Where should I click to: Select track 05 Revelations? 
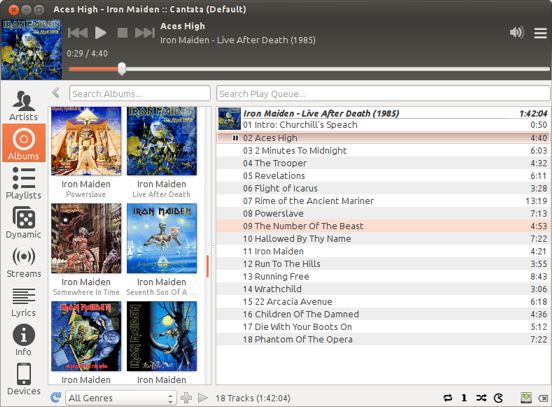pos(383,176)
